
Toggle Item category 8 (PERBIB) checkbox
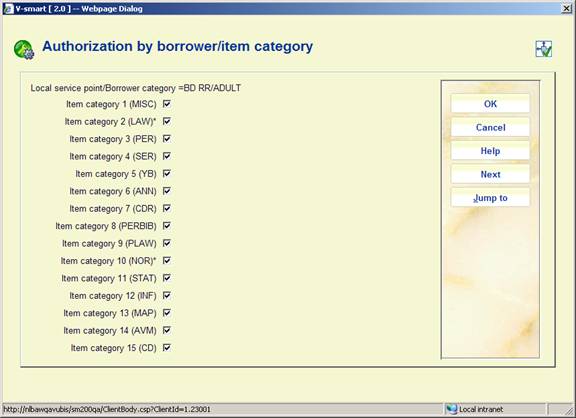(167, 226)
